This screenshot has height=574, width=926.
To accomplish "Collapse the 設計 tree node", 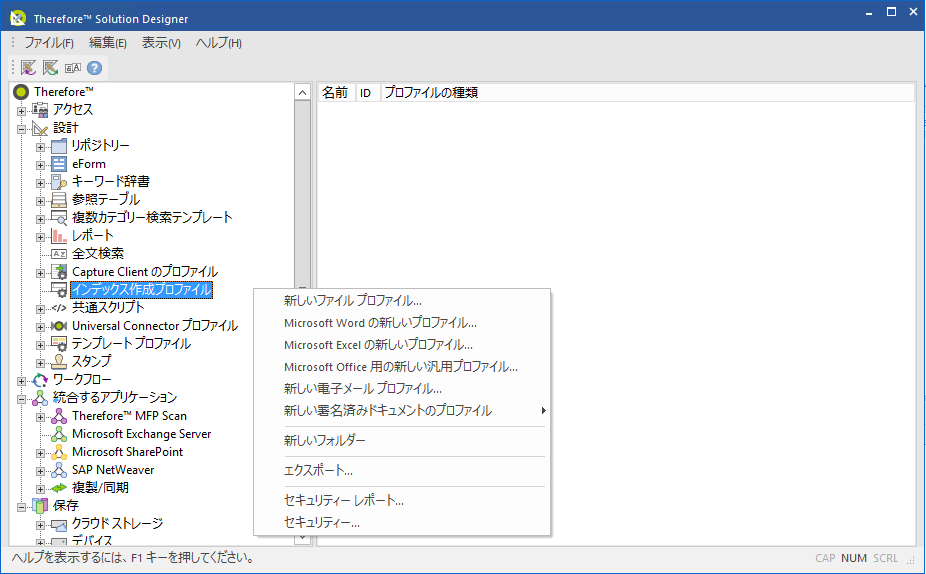I will tap(22, 129).
